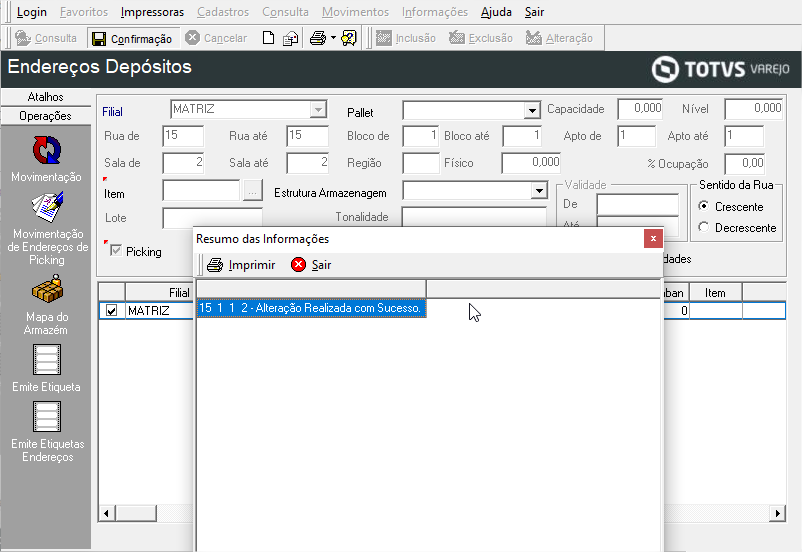Open Movimentação de Endereços de Picking icon
Screen dimensions: 802x552
pos(47,207)
